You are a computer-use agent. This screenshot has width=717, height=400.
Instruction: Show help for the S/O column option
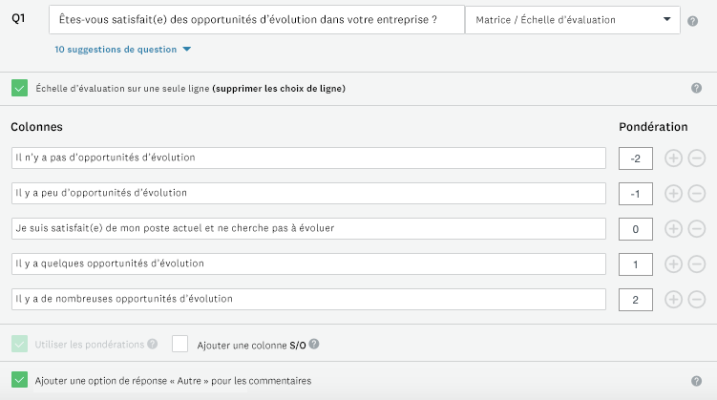coord(314,344)
